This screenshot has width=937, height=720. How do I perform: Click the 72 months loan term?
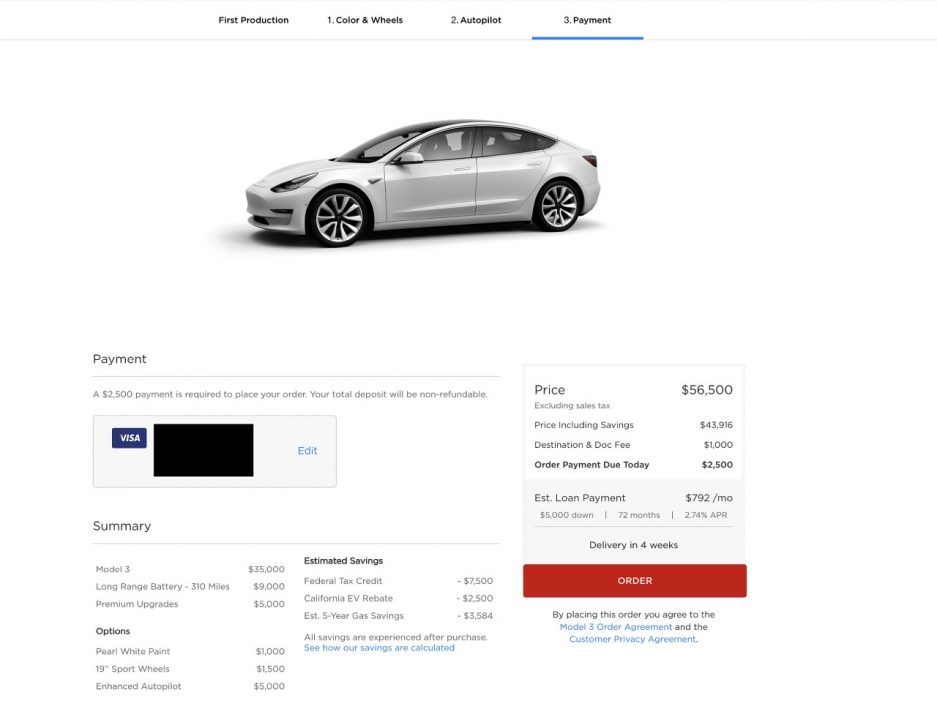click(x=639, y=515)
